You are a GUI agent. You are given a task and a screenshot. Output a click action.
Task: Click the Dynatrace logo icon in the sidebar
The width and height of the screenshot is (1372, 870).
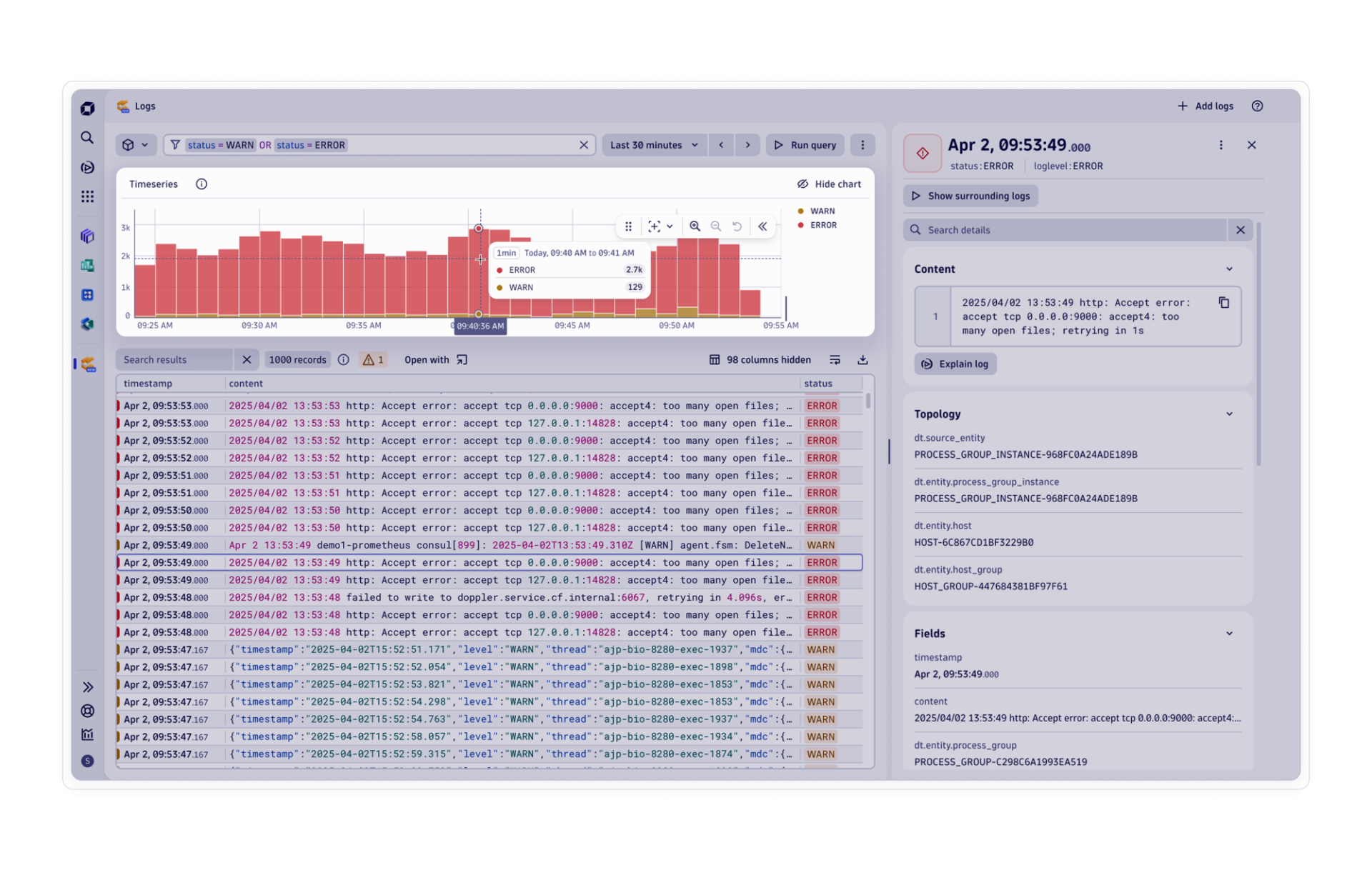pos(87,109)
